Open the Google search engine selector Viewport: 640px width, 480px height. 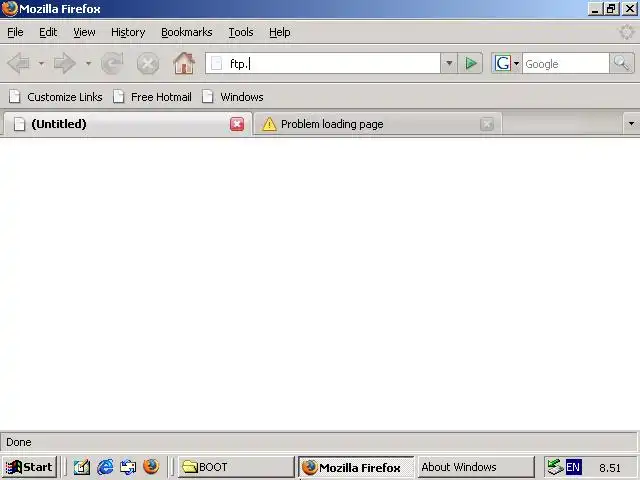pos(507,63)
